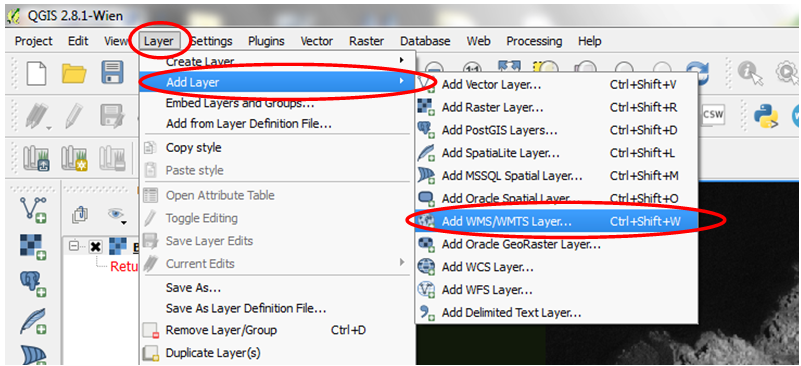
Task: Choose Add Raster Layer... from submenu
Action: 556,107
